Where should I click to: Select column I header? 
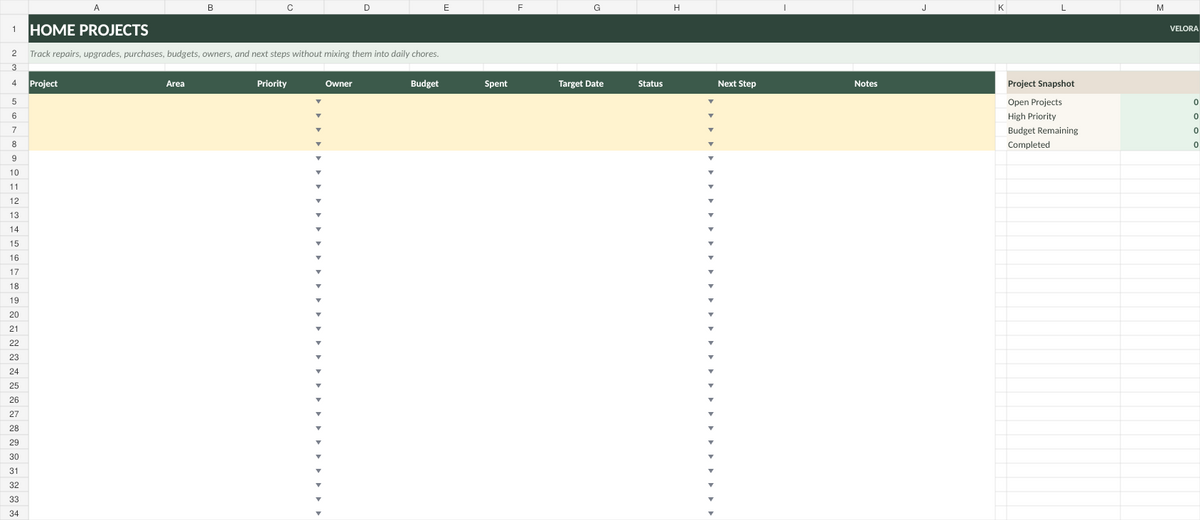(784, 7)
